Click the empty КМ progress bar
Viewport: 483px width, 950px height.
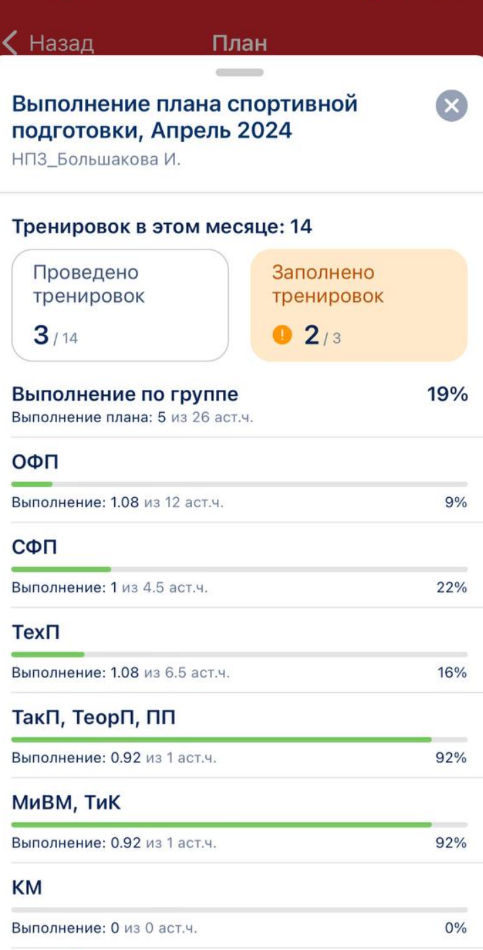coord(239,910)
